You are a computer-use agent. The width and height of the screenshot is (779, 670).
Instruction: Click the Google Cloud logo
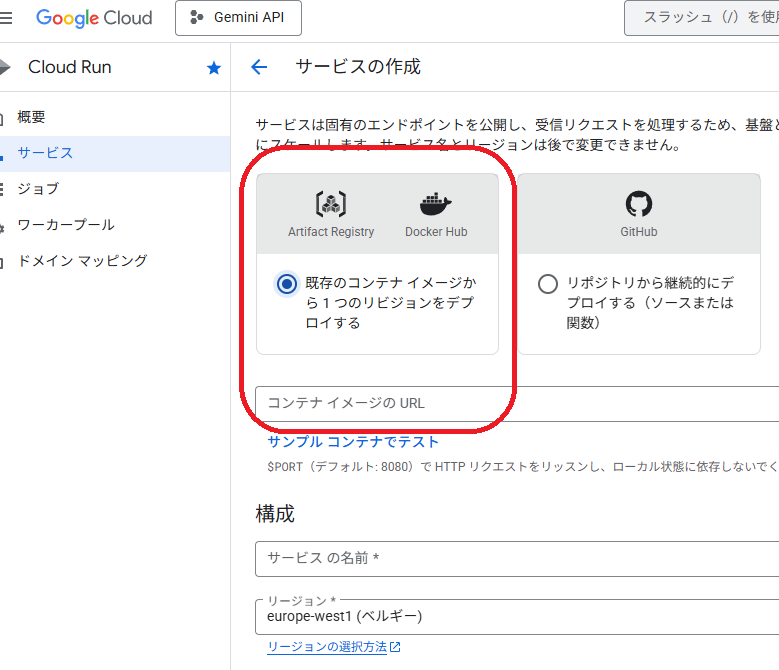click(94, 18)
